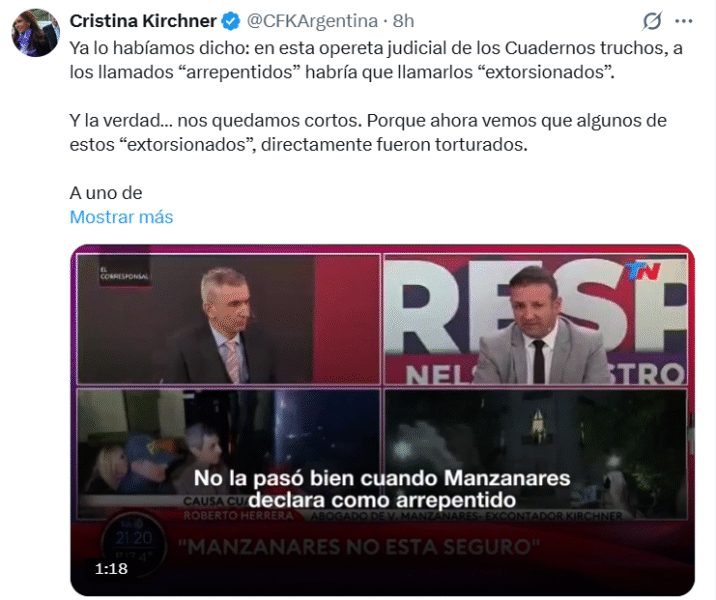Viewport: 716px width, 600px height.
Task: Click the gray-haired man video panel
Action: point(228,319)
